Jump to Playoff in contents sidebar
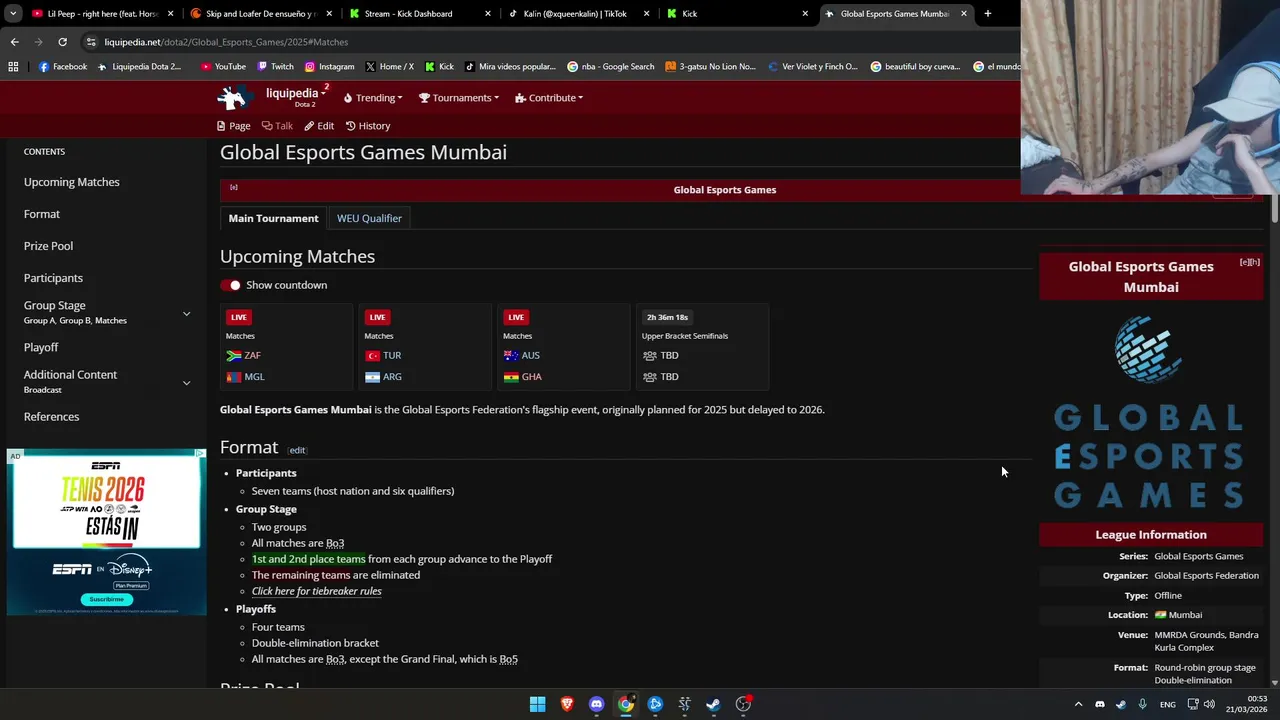This screenshot has height=720, width=1280. [x=41, y=347]
